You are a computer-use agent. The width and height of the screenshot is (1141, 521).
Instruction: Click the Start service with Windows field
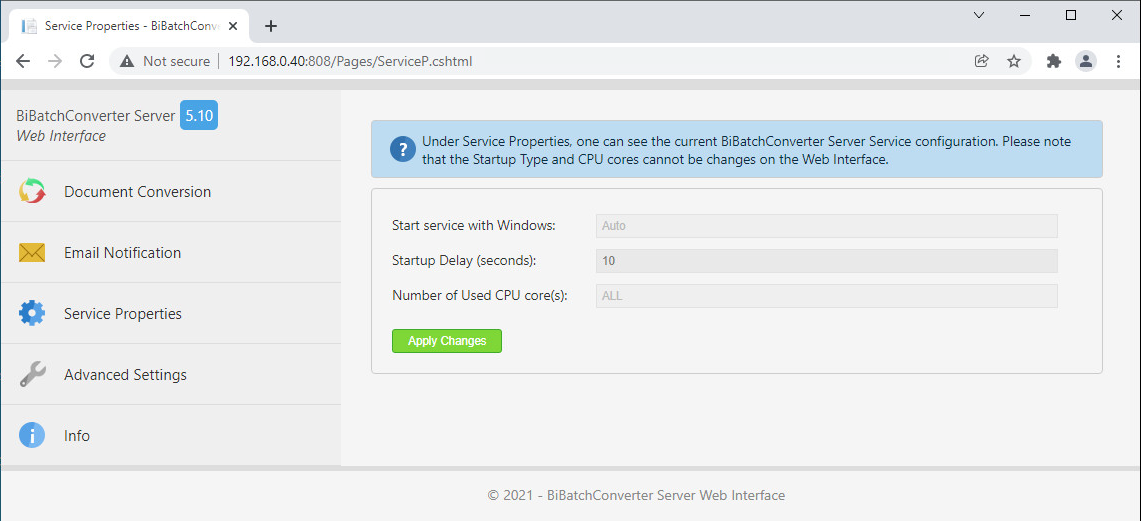tap(826, 226)
